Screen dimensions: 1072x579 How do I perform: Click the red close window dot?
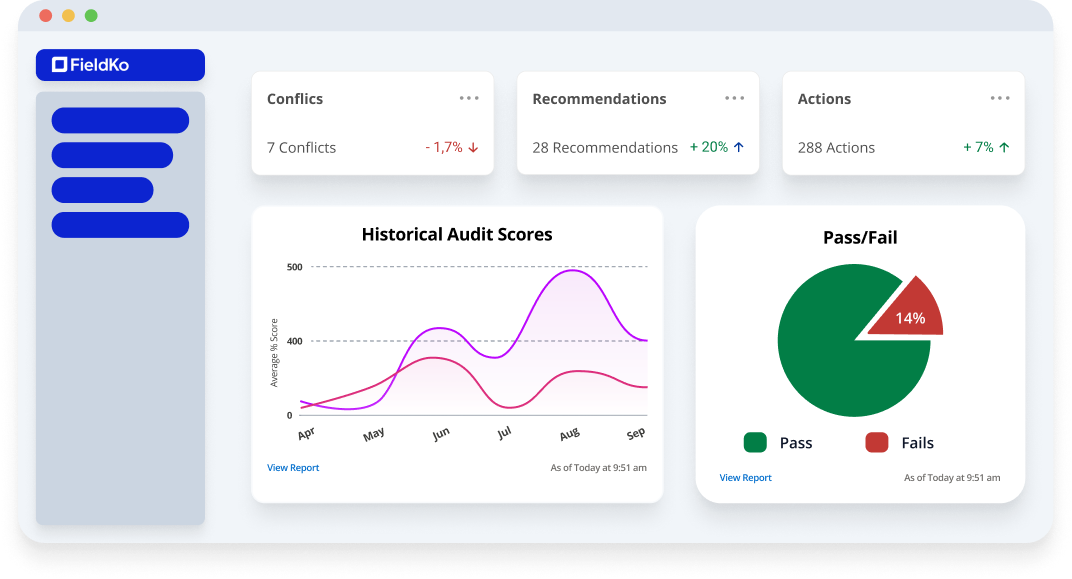(46, 16)
